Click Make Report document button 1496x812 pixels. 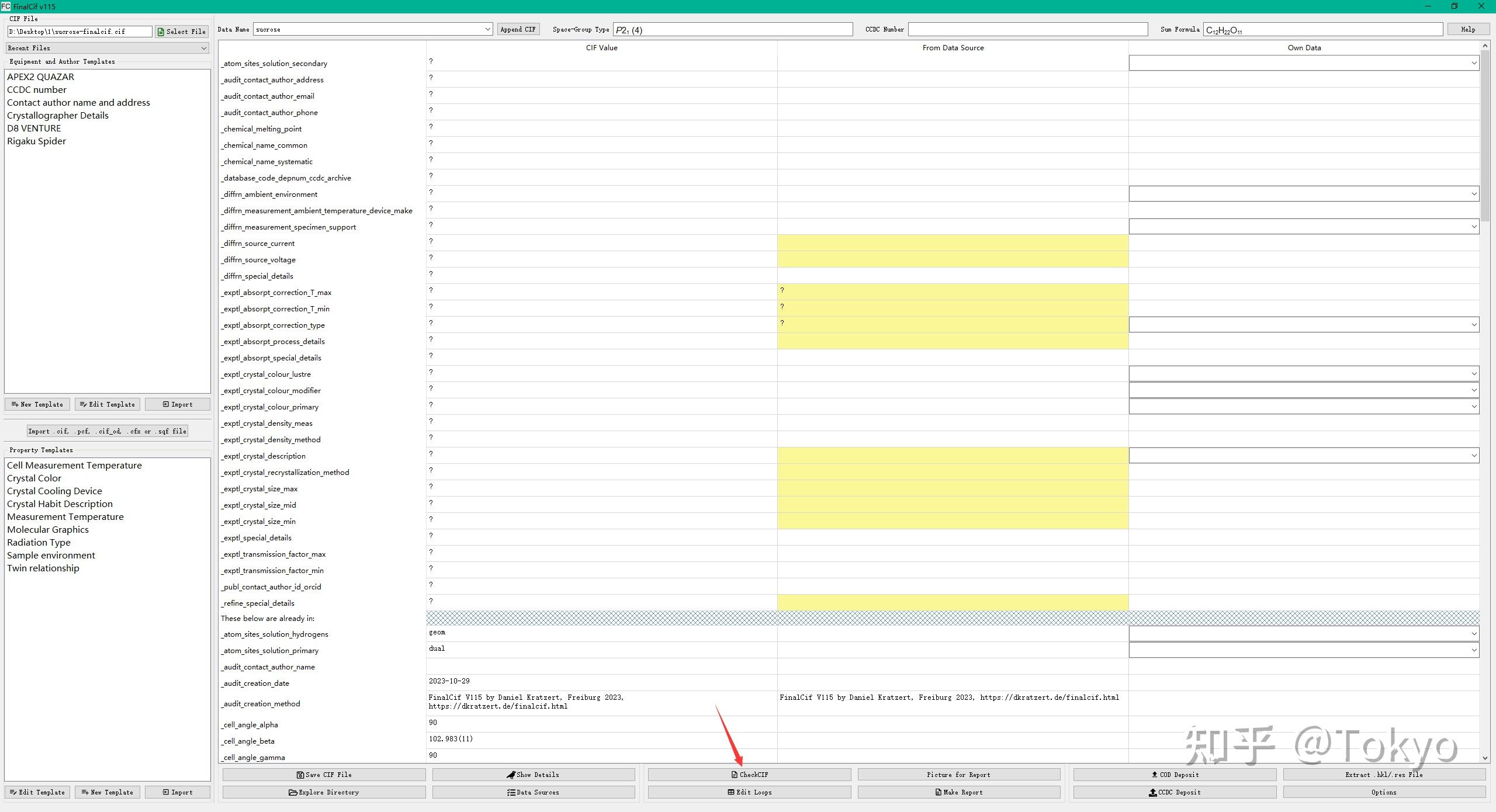(958, 792)
